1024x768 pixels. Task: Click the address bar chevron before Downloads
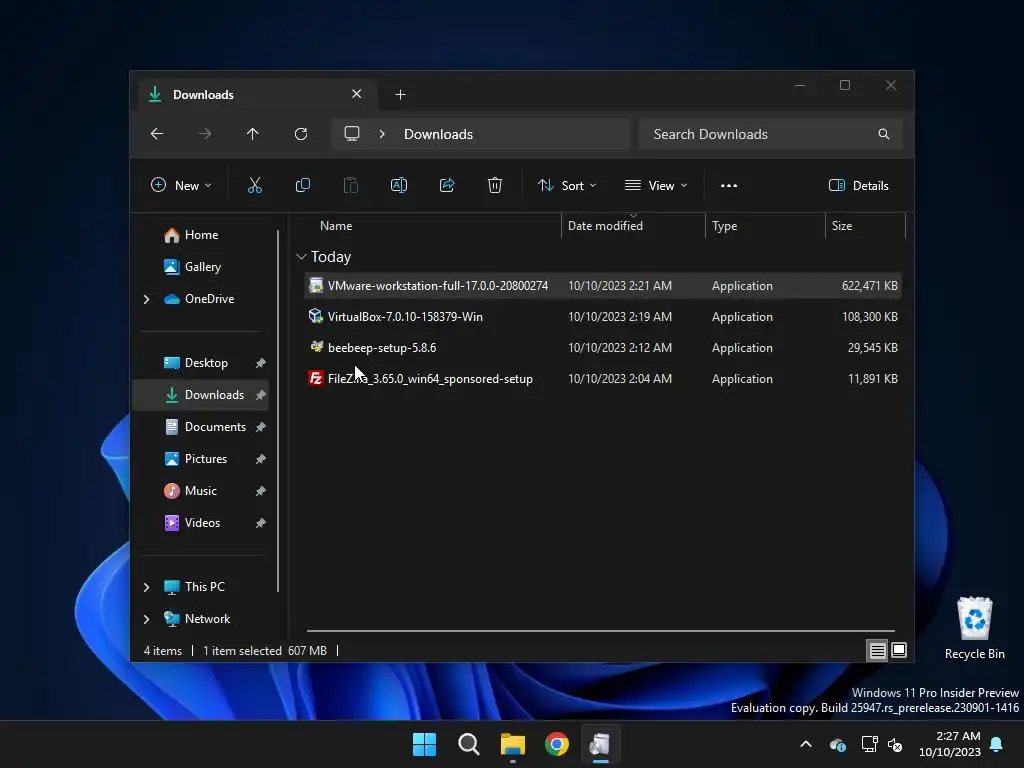(382, 134)
